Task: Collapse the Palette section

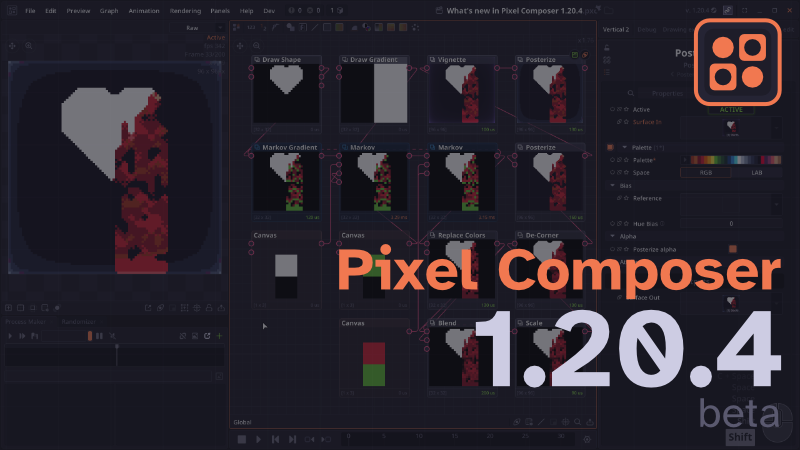Action: click(x=624, y=147)
